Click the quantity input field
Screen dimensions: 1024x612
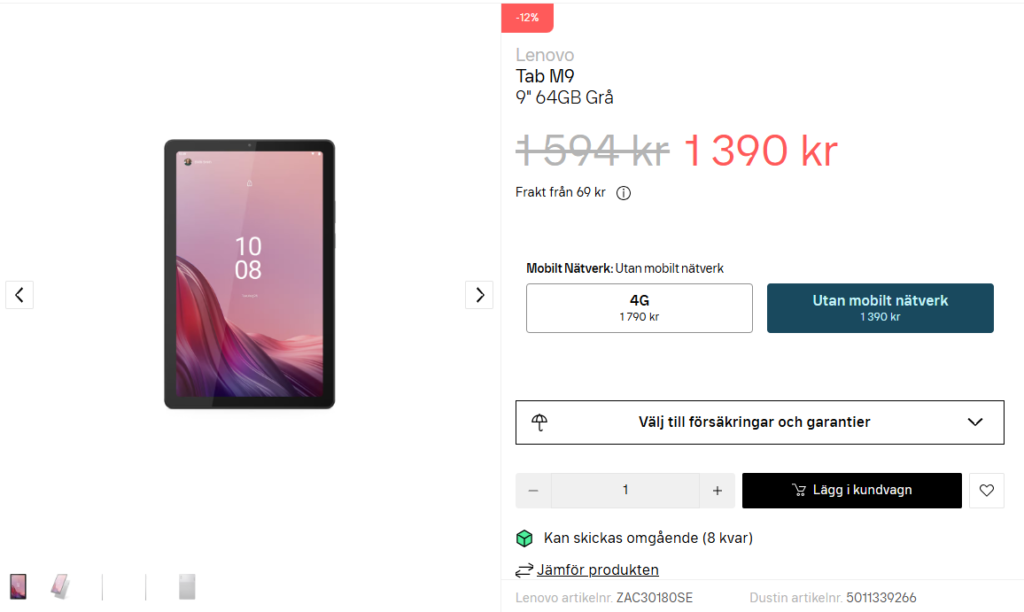[x=625, y=490]
